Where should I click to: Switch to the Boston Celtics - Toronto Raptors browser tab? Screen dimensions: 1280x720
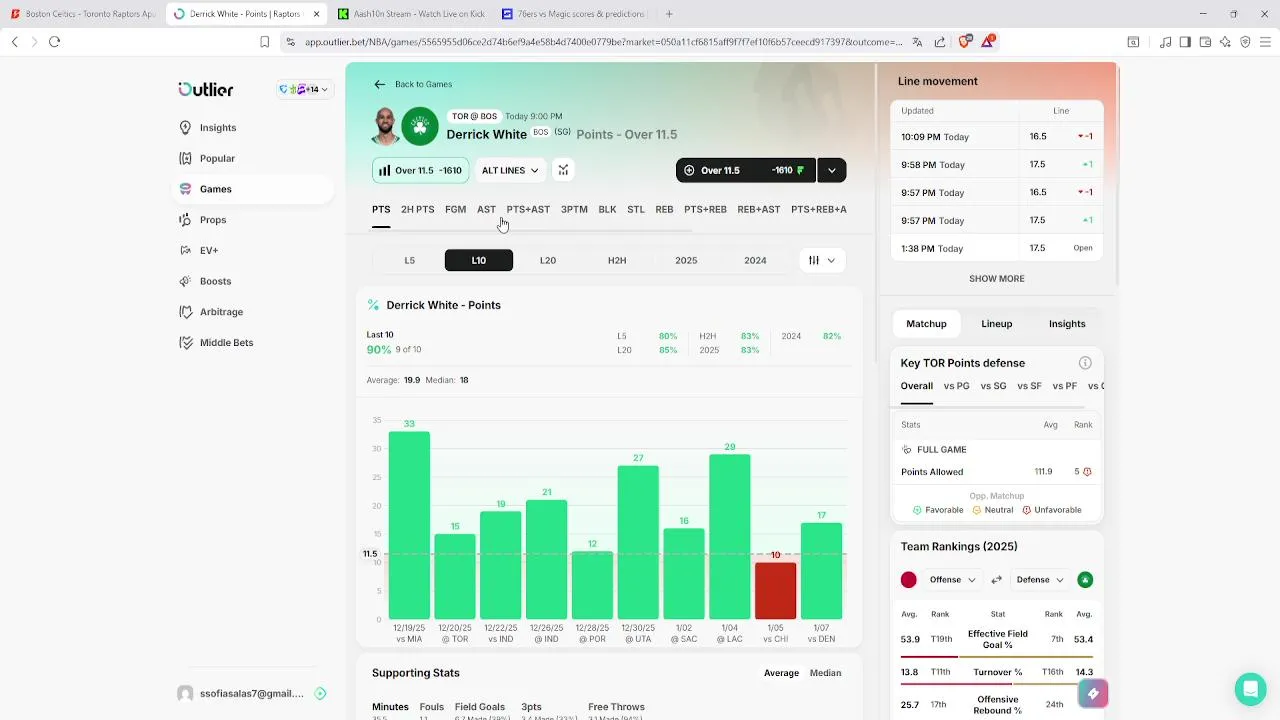click(82, 14)
